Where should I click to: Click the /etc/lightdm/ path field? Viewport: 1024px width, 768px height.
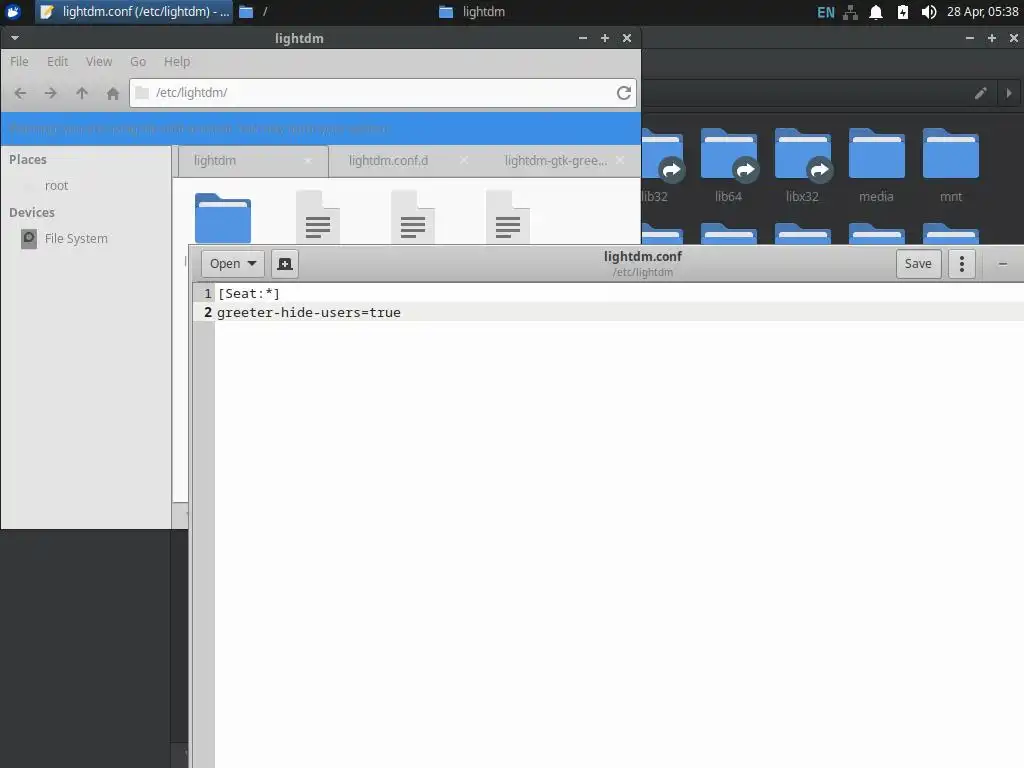coord(382,93)
